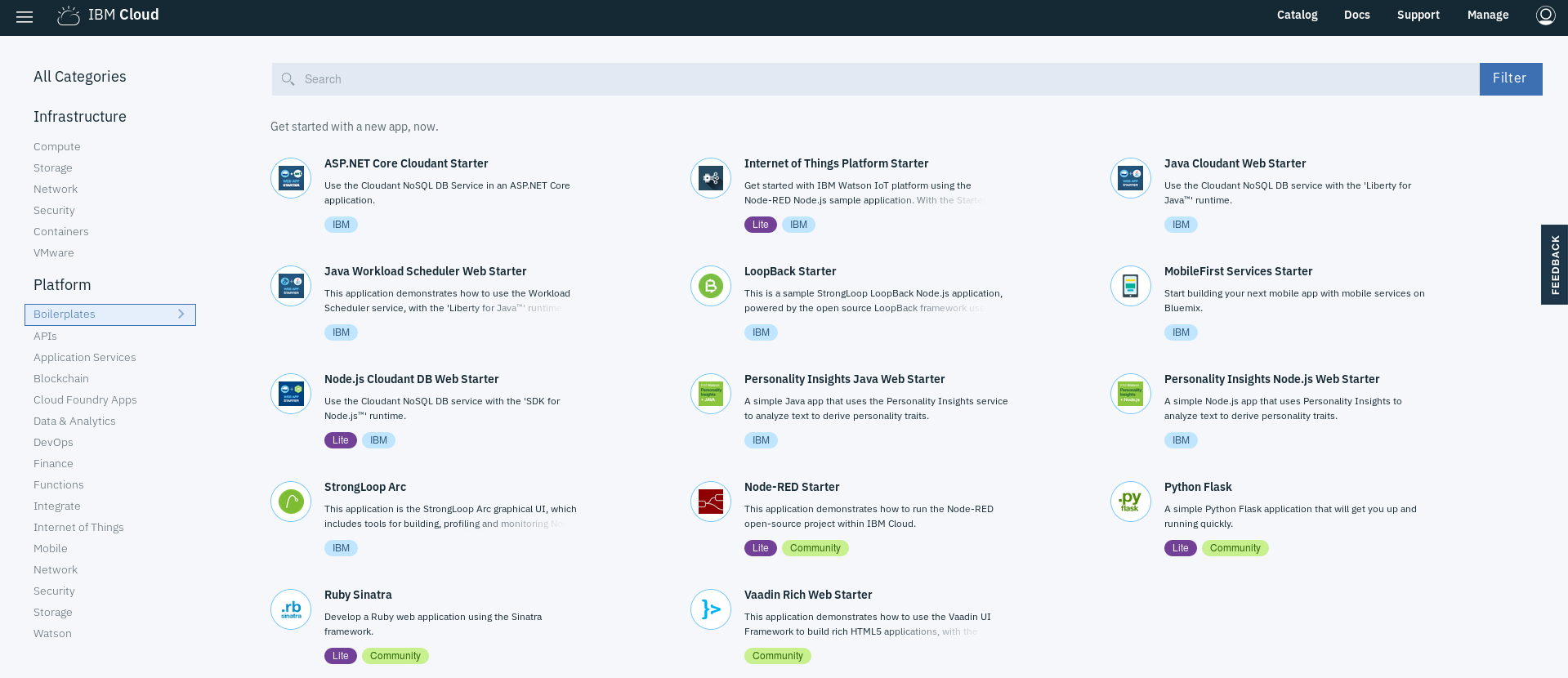Open the Node.js Cloudant DB Web Starter icon
The height and width of the screenshot is (678, 1568).
pos(291,394)
